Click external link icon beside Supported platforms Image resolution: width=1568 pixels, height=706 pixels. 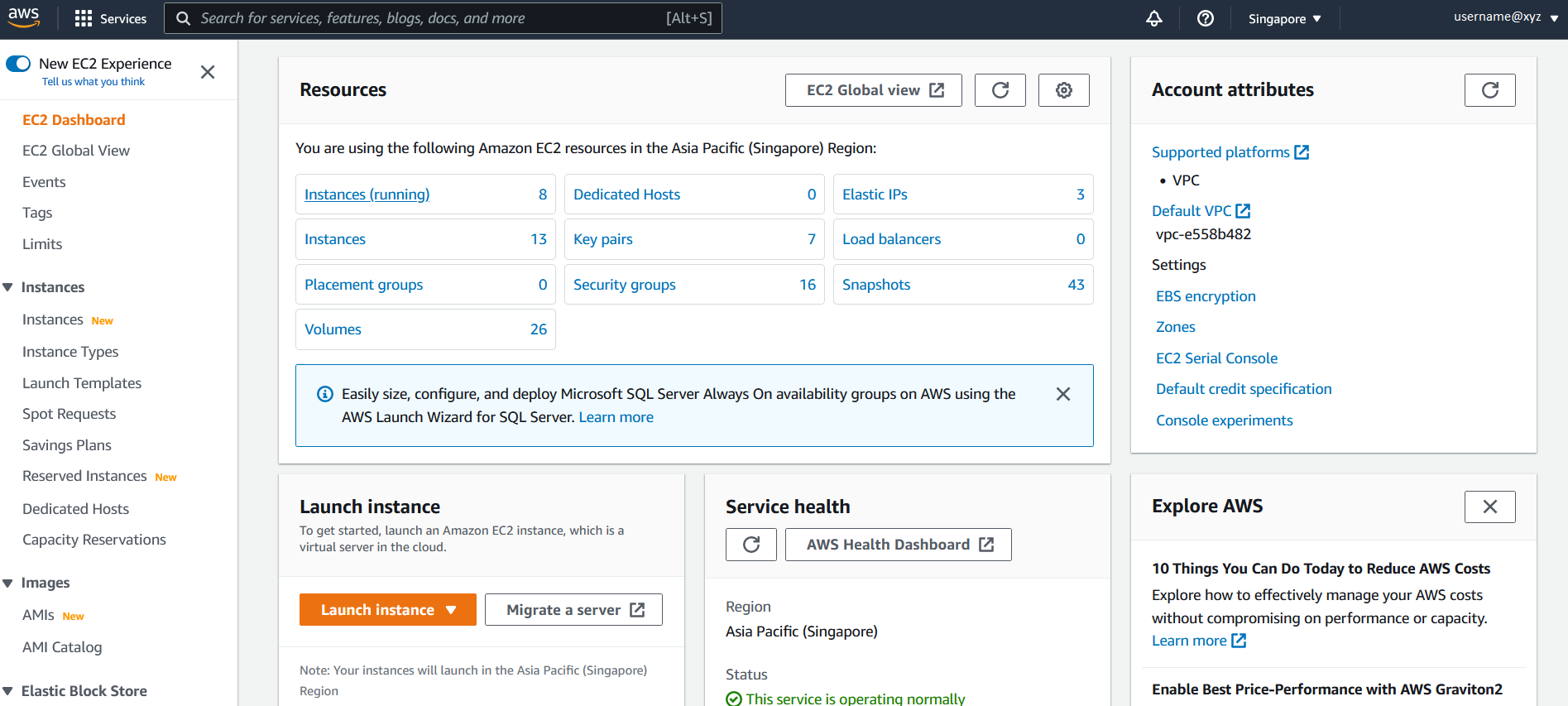tap(1302, 152)
